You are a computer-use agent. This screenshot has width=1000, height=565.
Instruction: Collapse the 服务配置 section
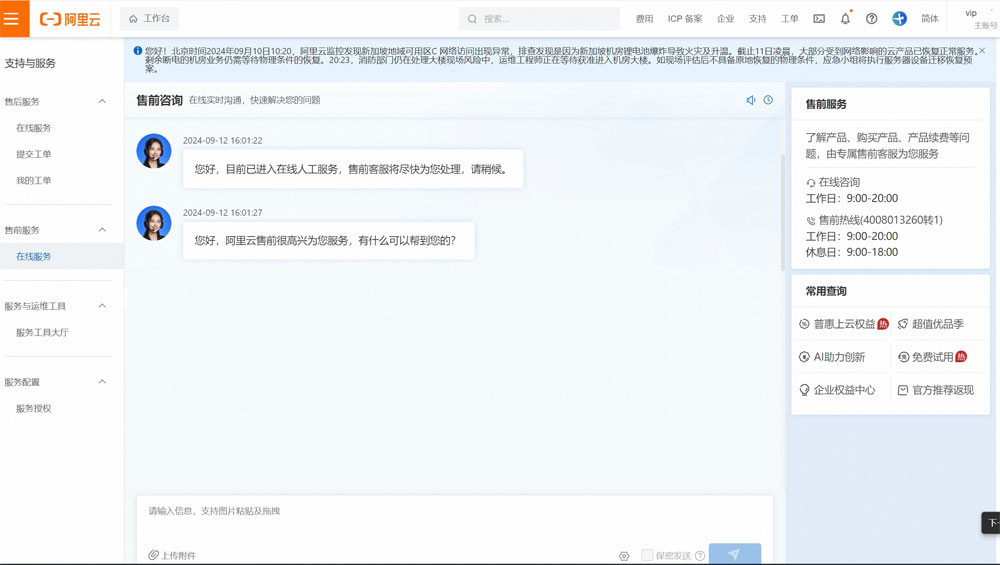pos(102,381)
